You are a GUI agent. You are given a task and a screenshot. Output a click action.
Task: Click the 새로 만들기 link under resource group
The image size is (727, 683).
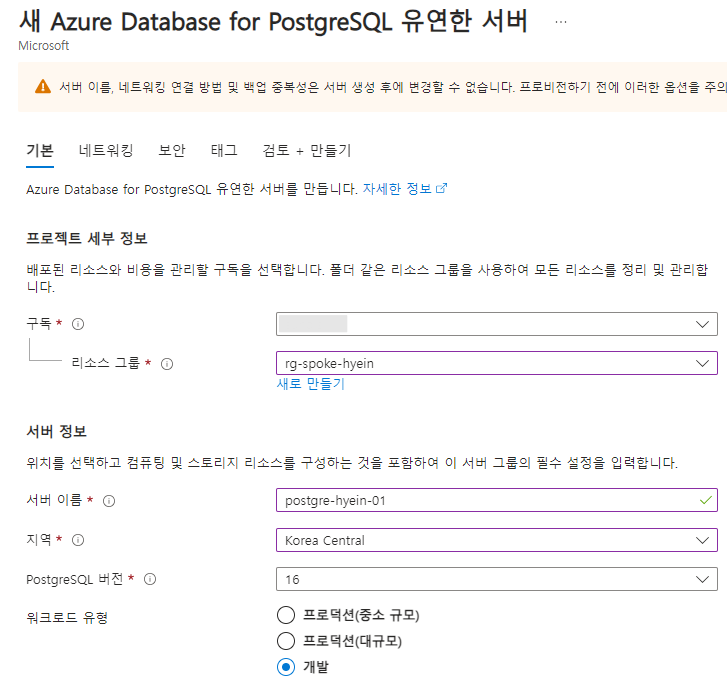311,384
